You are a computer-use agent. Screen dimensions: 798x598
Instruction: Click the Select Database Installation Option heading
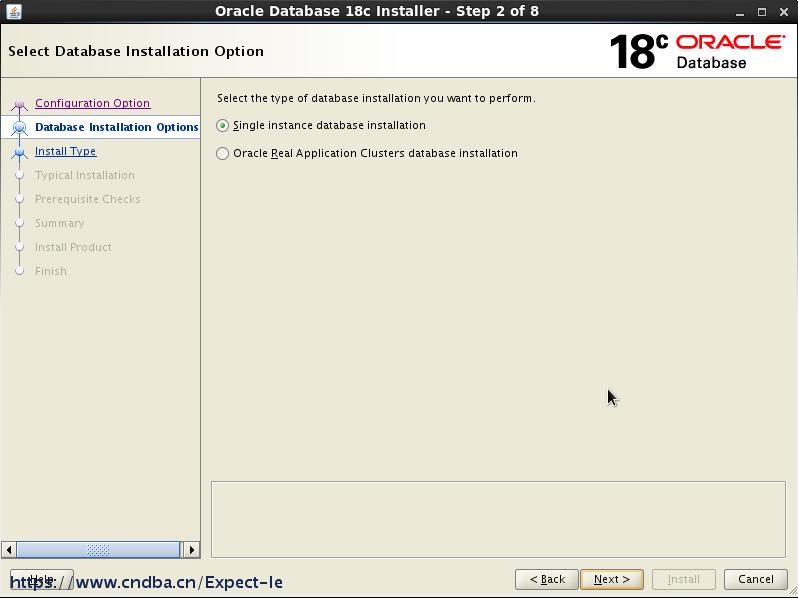[x=136, y=51]
